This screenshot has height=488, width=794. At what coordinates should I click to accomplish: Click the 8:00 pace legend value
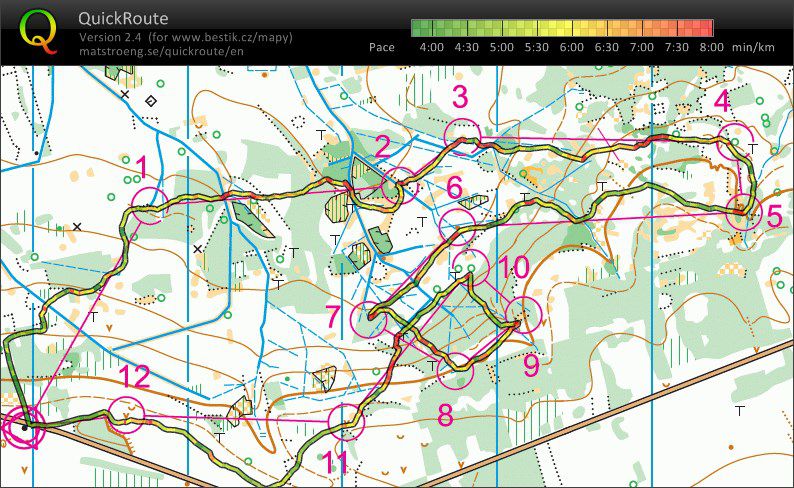pyautogui.click(x=711, y=47)
